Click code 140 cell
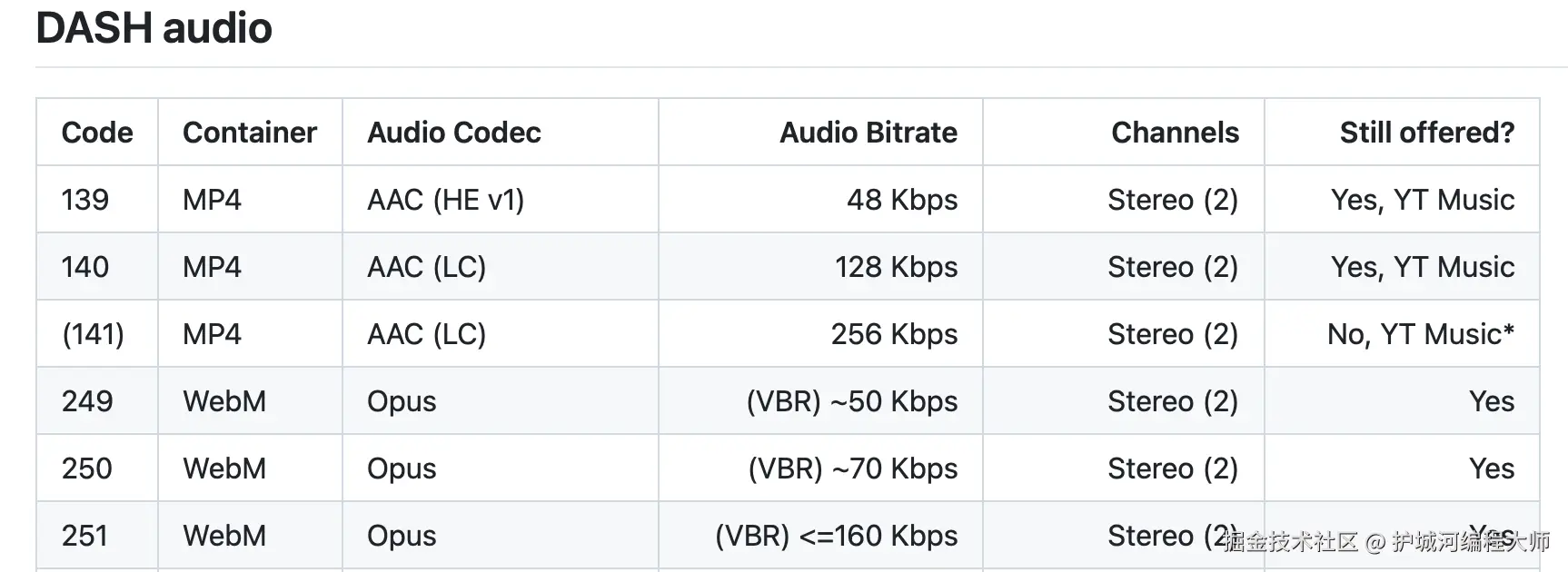Viewport: 1568px width, 572px height. [85, 267]
